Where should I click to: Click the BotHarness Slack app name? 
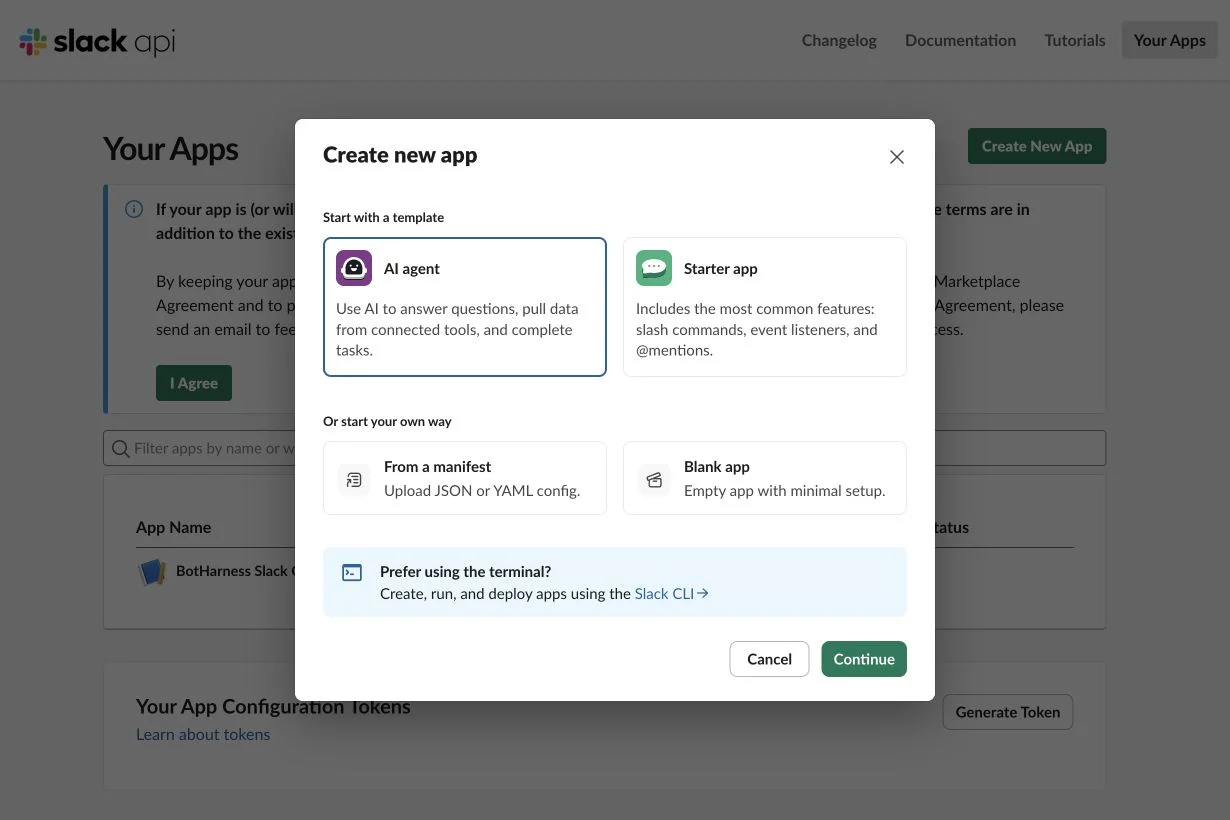[x=235, y=571]
